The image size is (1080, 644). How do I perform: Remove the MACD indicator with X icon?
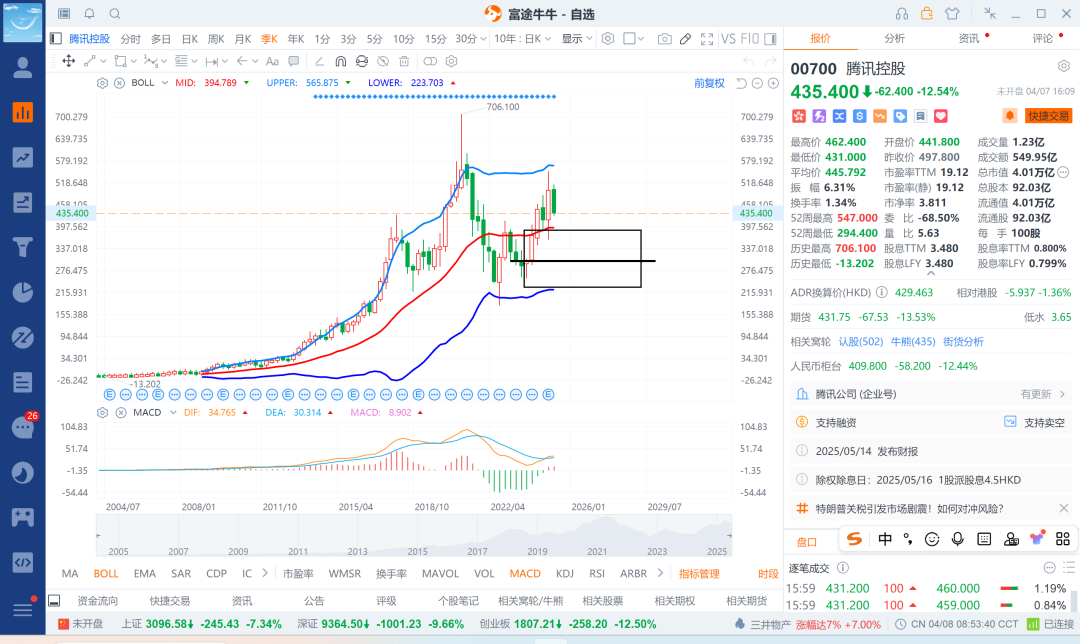121,413
